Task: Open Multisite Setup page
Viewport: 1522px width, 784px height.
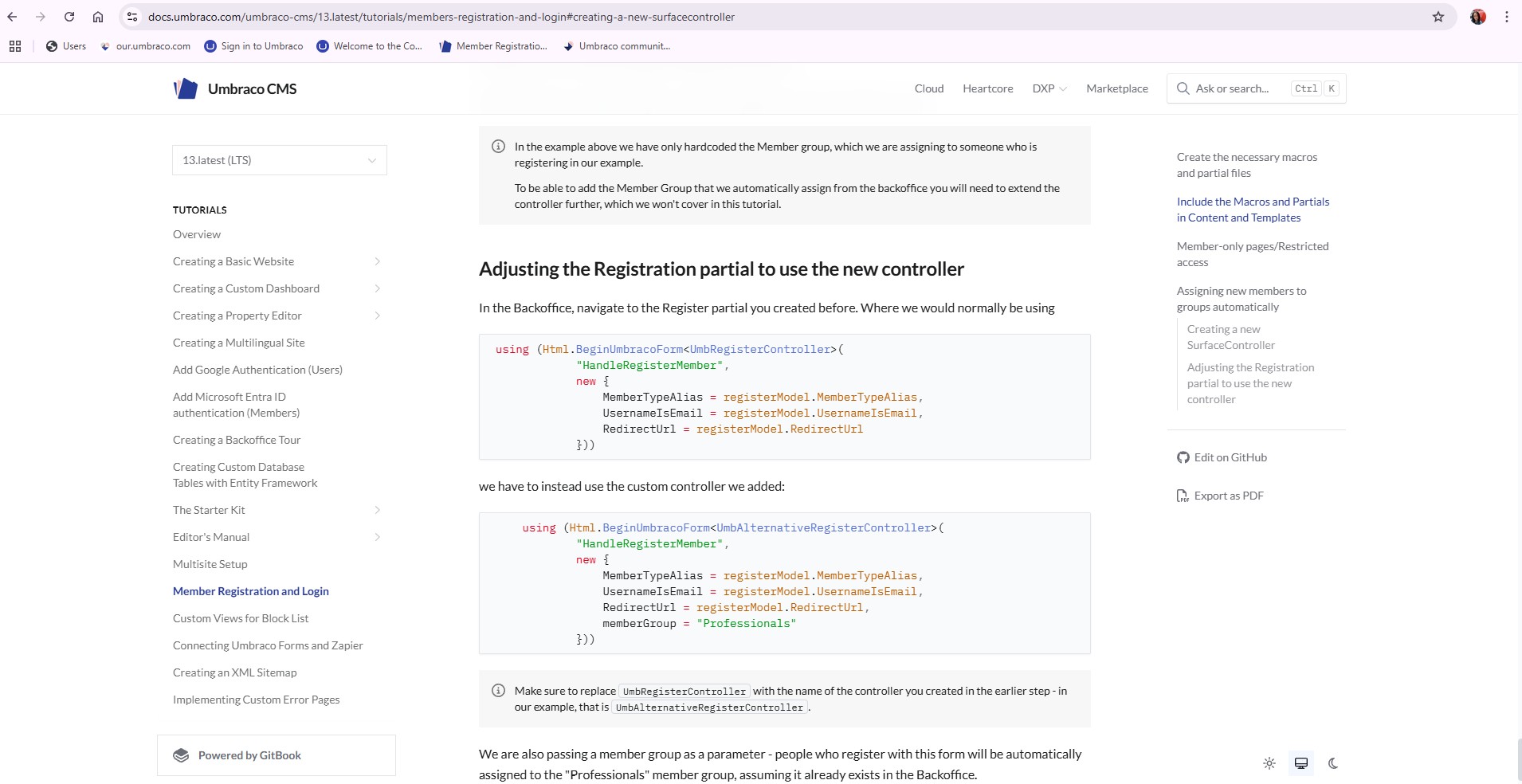Action: [210, 564]
